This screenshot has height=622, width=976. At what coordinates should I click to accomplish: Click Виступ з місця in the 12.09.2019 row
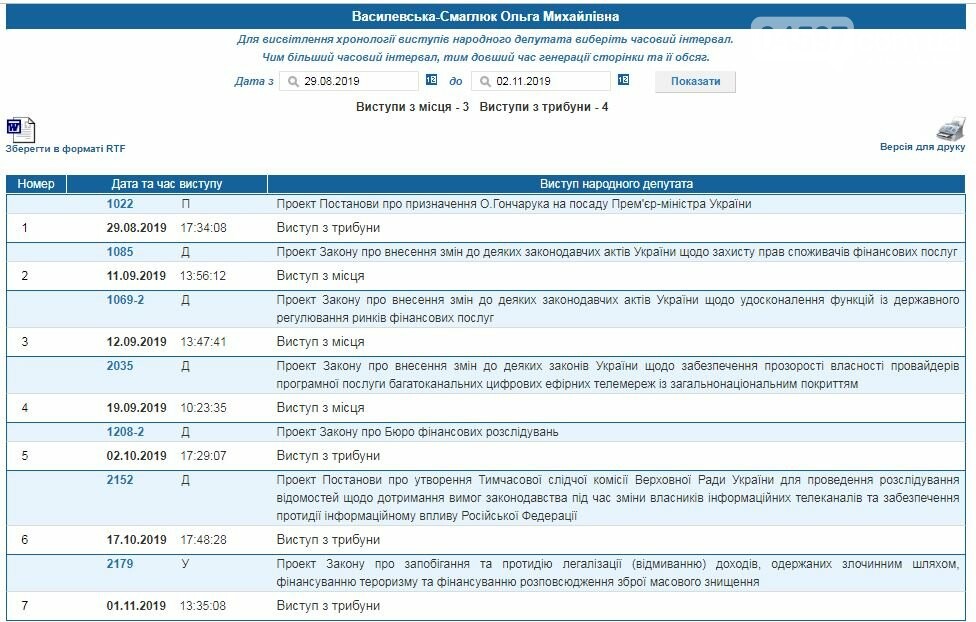[x=321, y=342]
